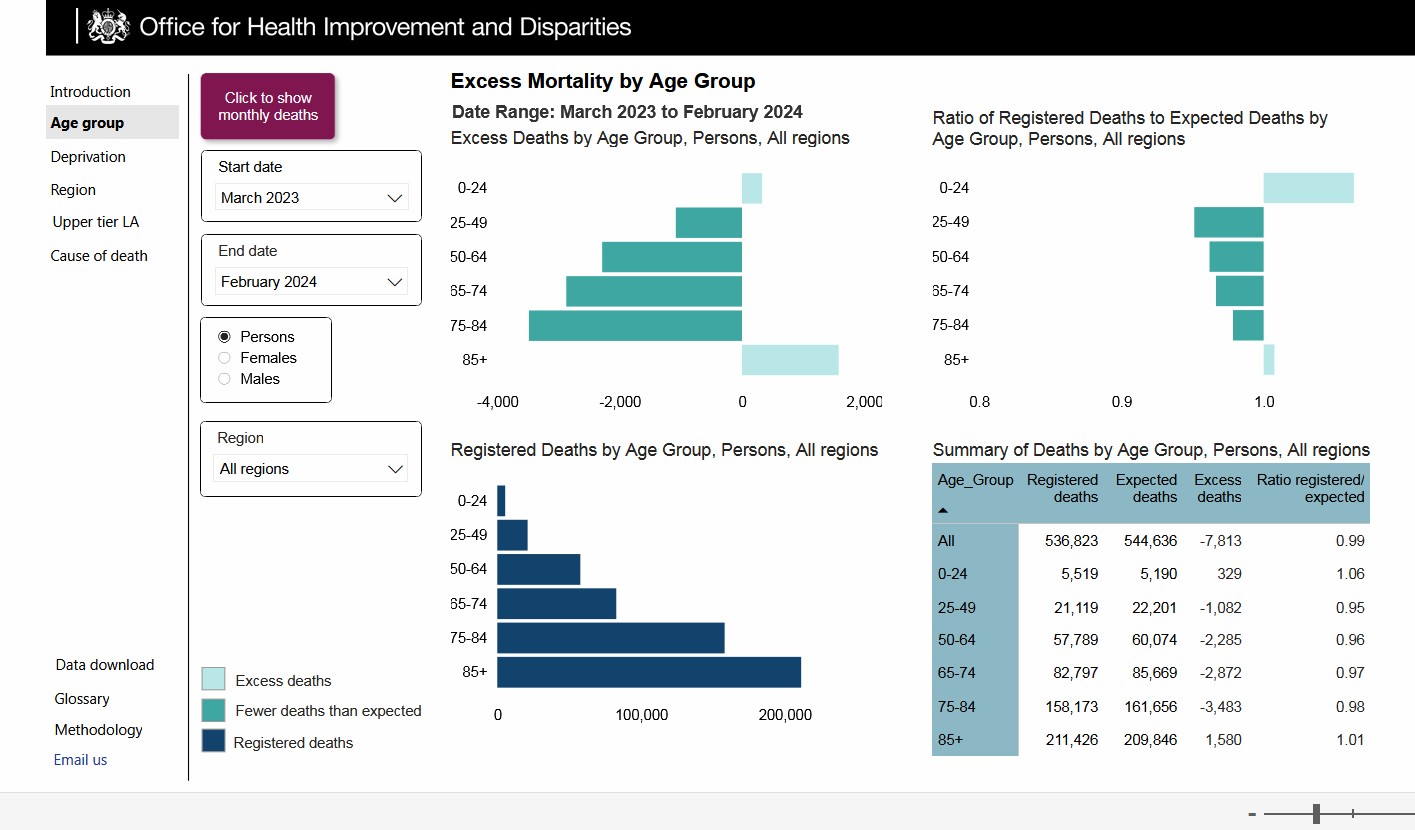The image size is (1415, 830).
Task: Click the Age_Group column sort arrow
Action: 943,510
